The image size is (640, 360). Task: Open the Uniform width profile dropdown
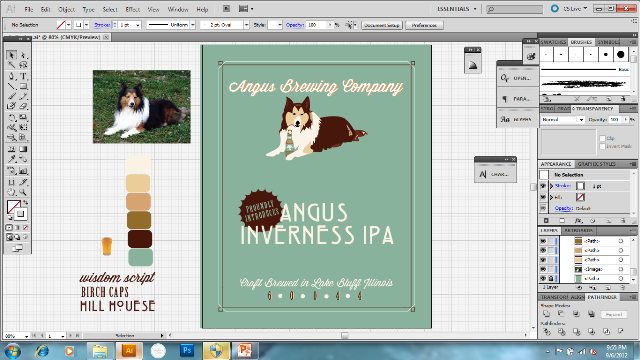click(193, 25)
